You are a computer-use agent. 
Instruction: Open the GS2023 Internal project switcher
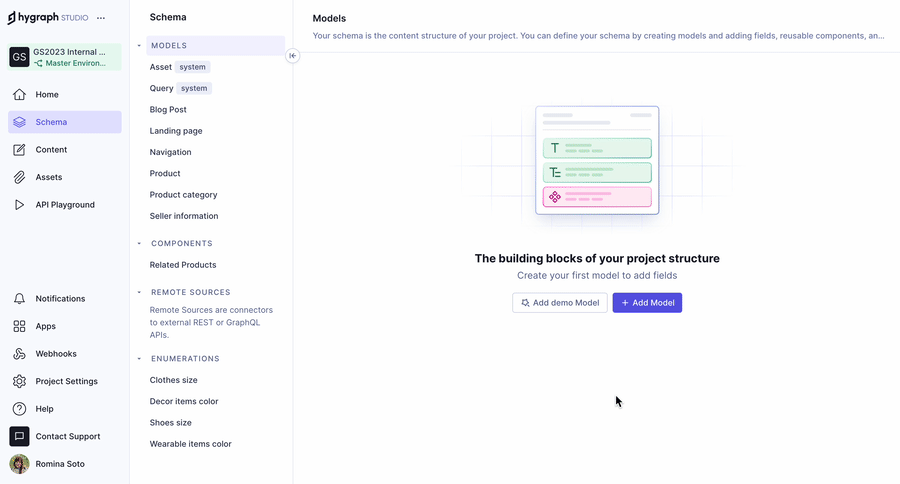(x=65, y=57)
